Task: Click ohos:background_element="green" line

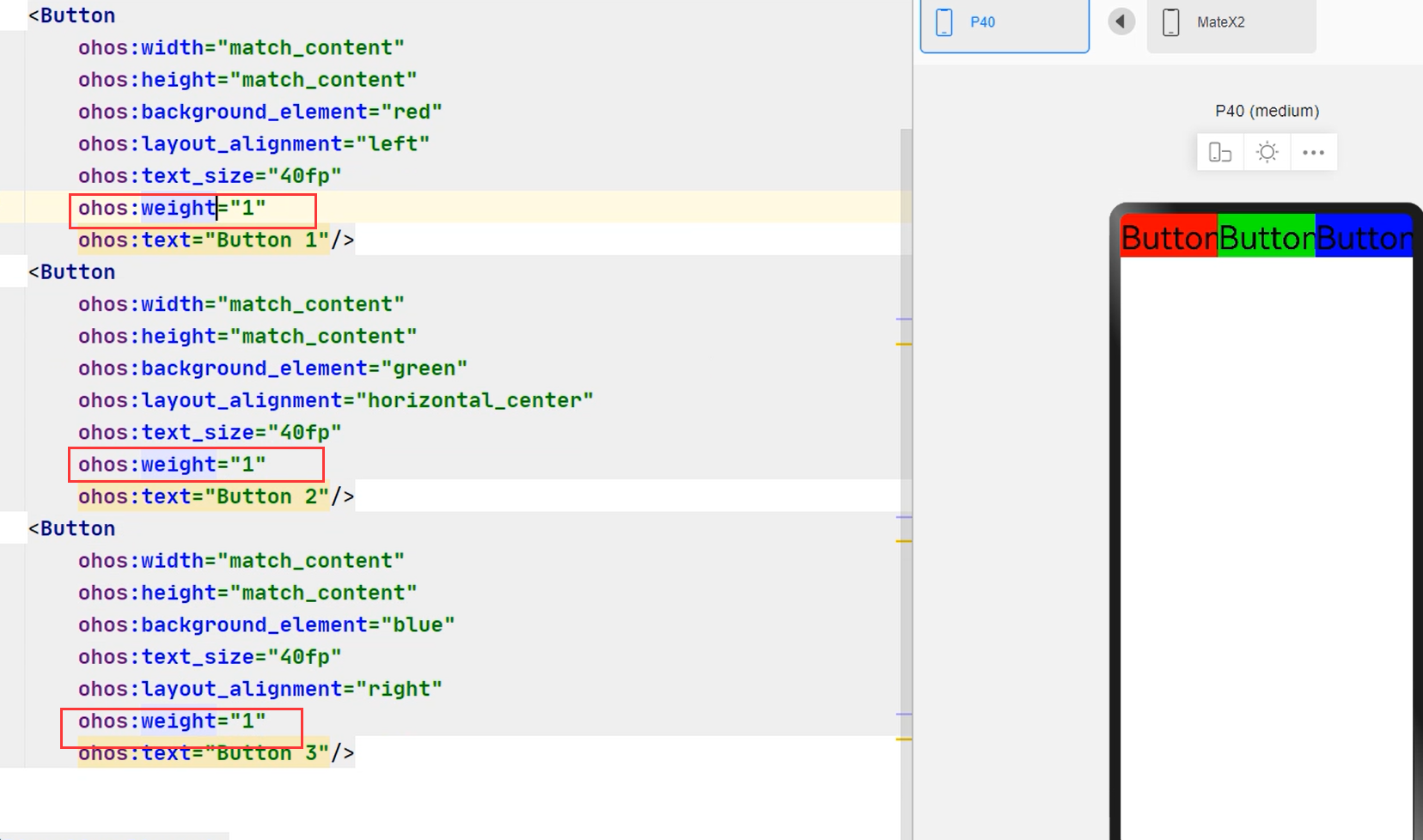Action: [272, 368]
